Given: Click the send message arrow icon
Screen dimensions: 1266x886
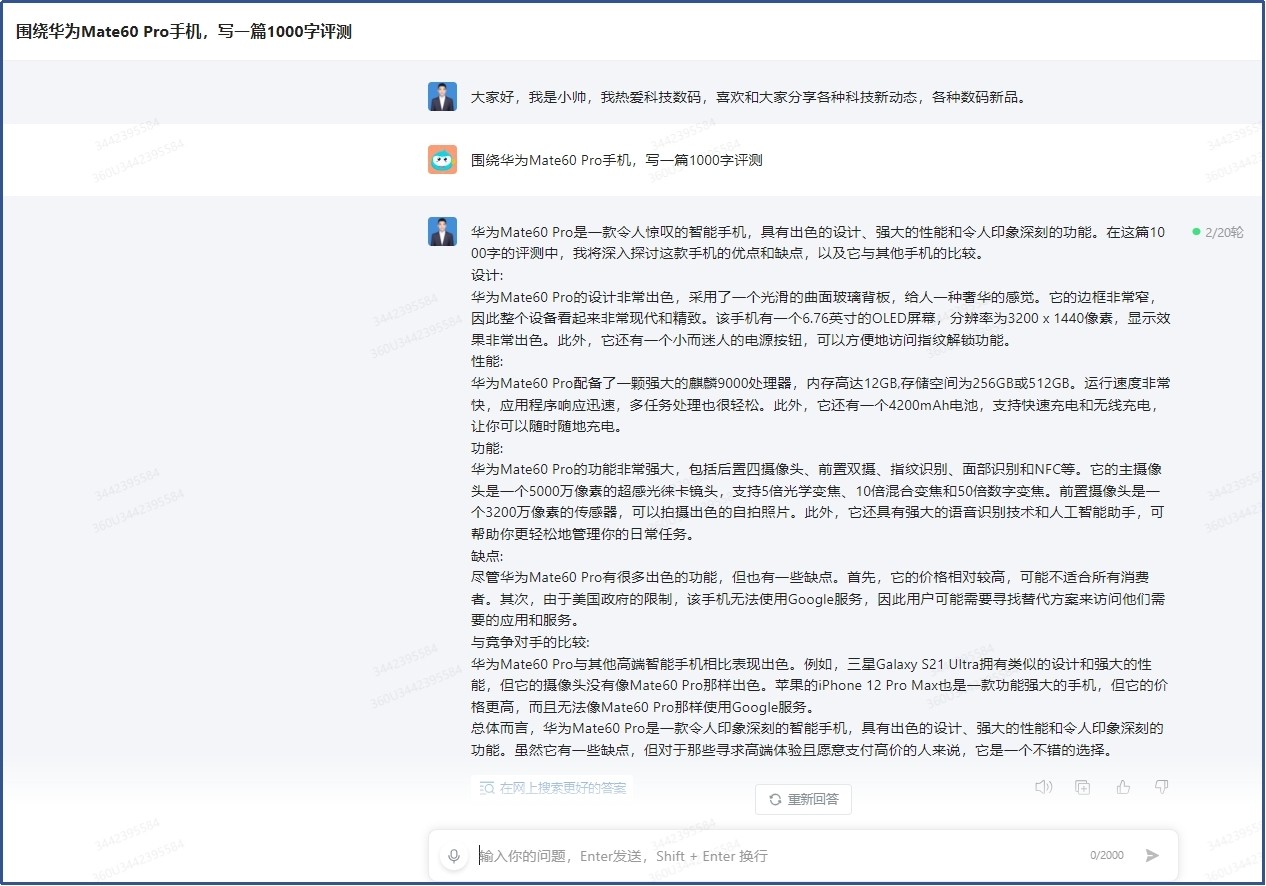Looking at the screenshot, I should [1152, 856].
